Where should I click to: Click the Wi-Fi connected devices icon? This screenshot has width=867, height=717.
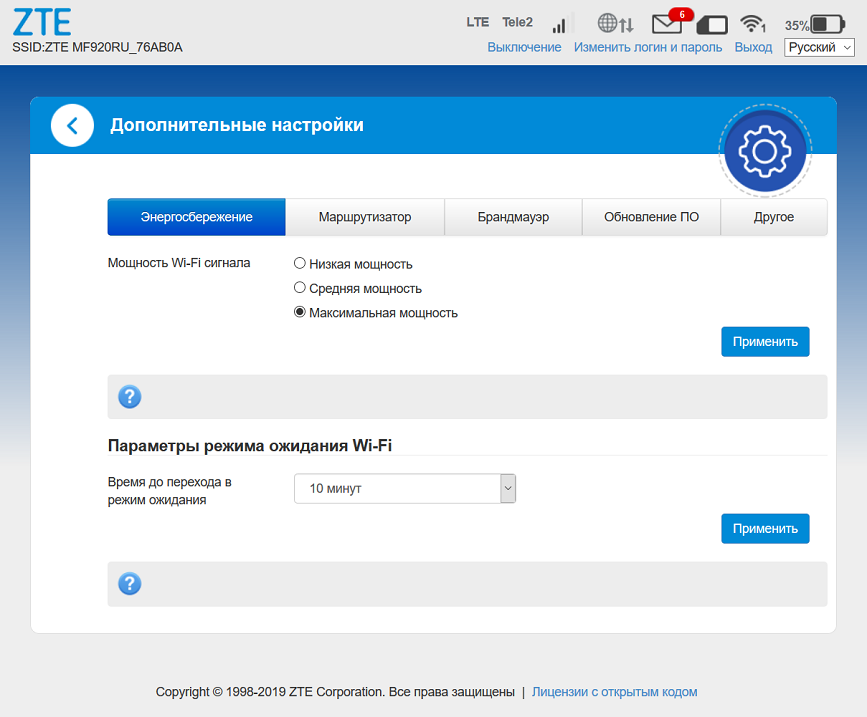752,24
